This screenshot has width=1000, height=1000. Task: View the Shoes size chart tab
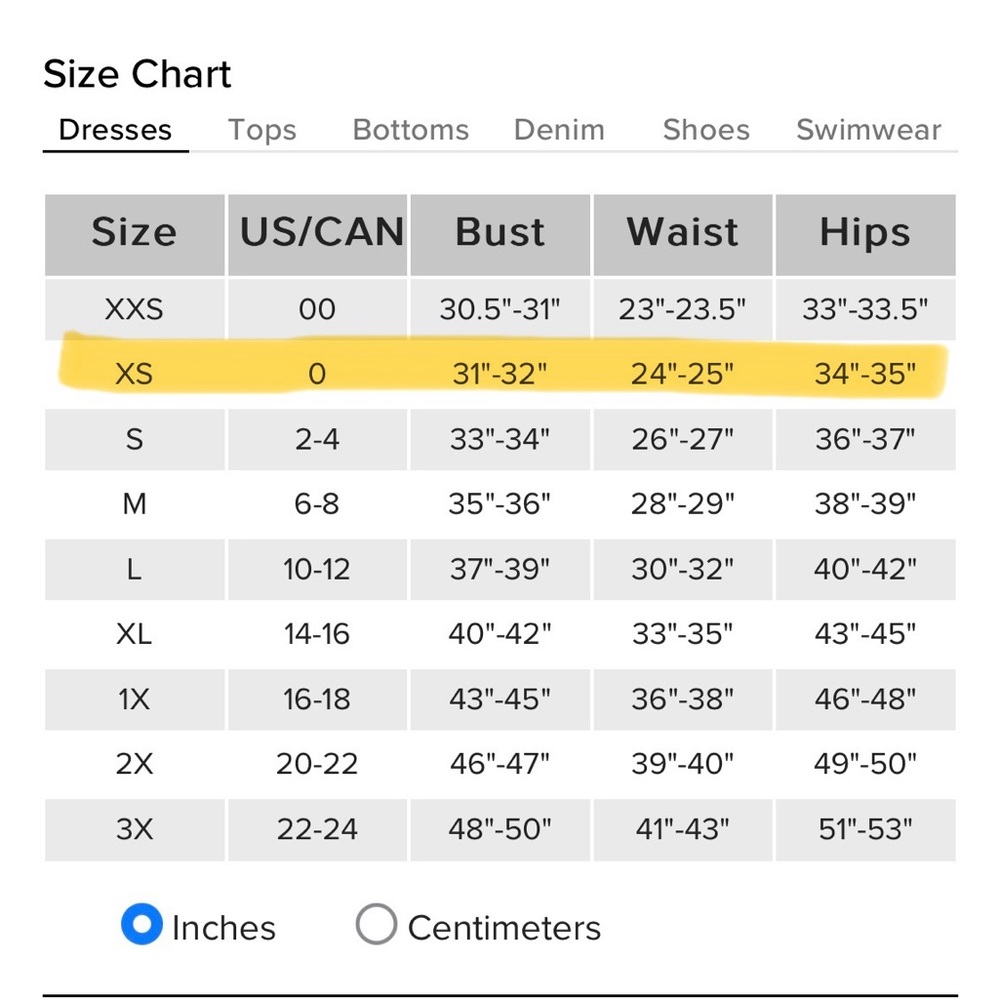(x=706, y=130)
